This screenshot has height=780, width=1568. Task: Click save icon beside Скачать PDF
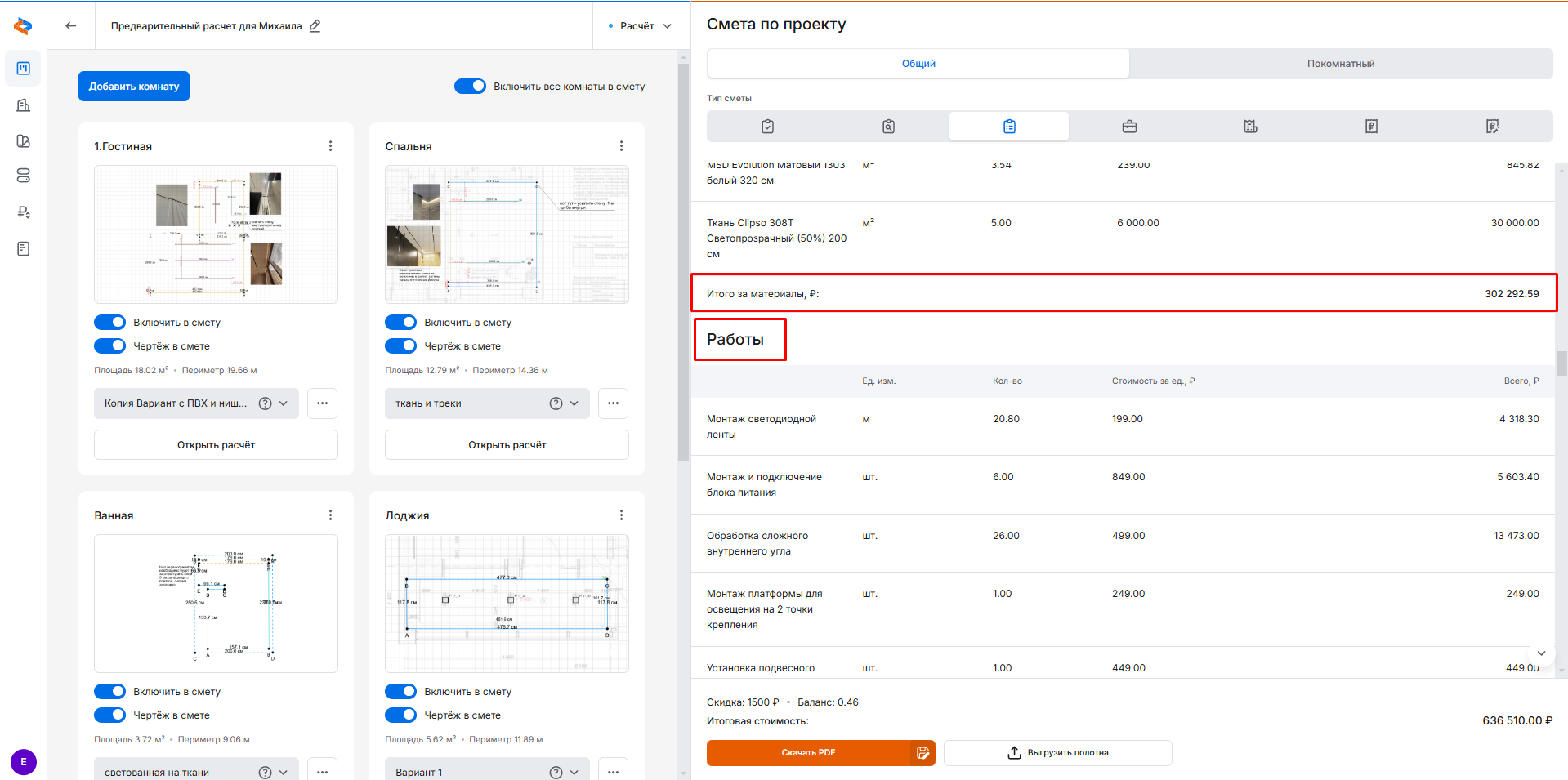922,753
